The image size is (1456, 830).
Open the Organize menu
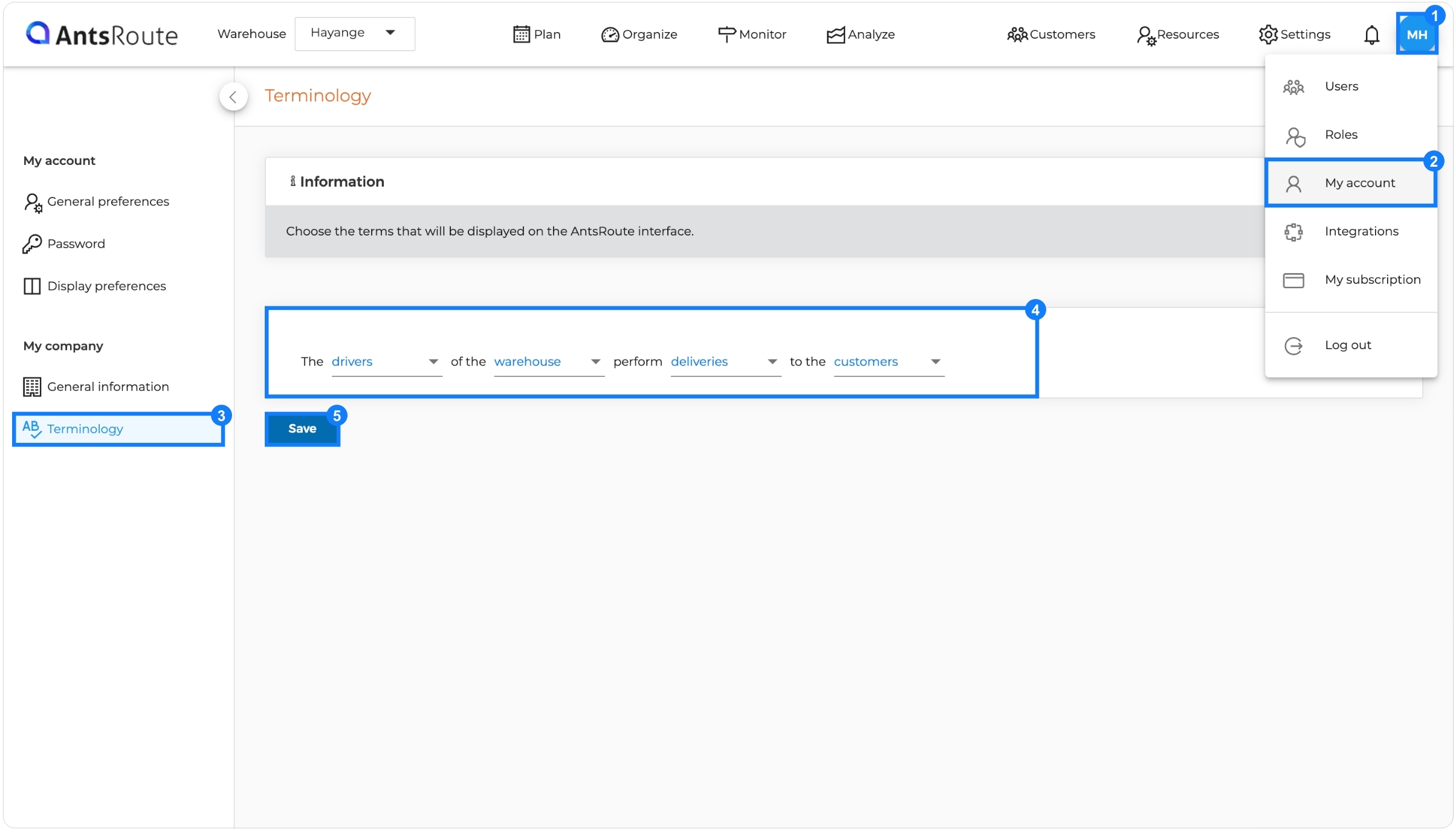(x=639, y=34)
